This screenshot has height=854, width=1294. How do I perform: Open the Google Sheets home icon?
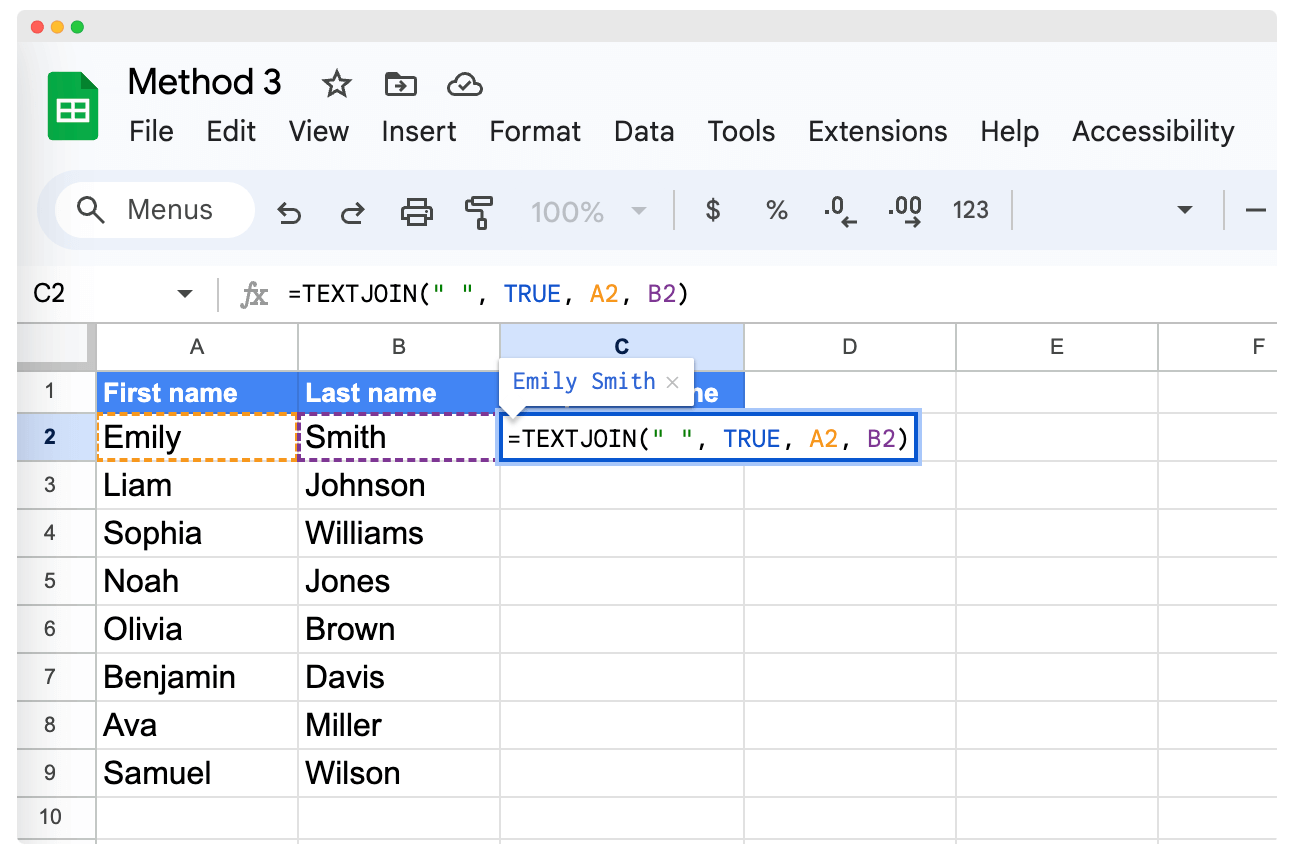[x=73, y=107]
